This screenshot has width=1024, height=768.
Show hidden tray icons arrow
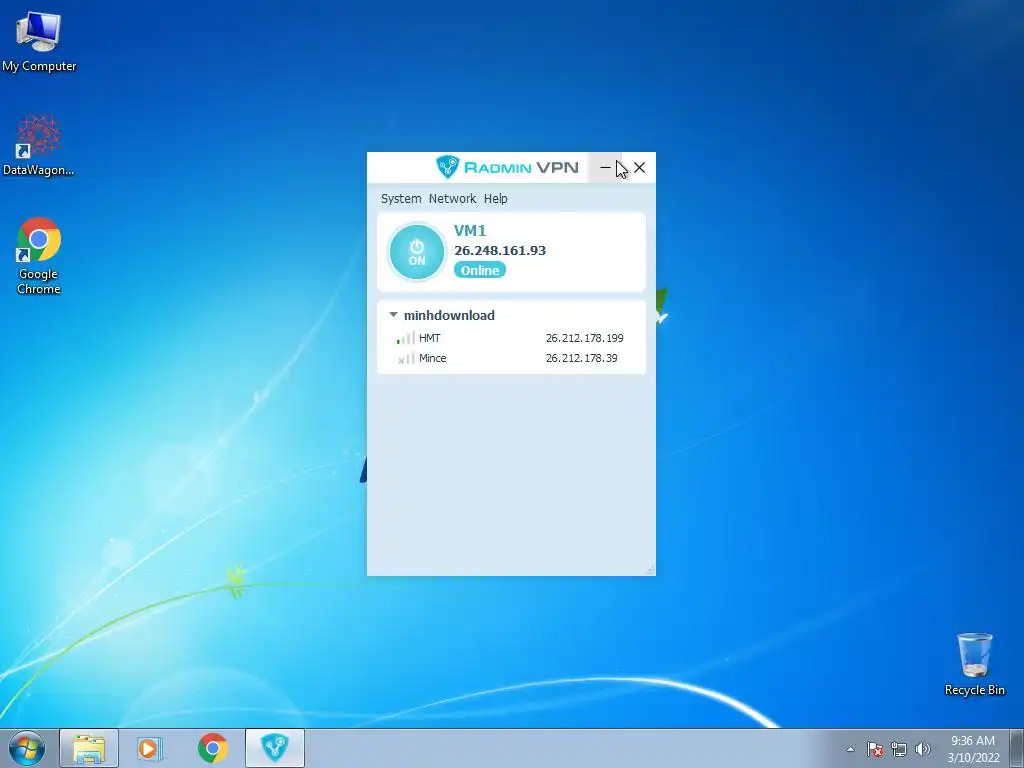click(850, 749)
